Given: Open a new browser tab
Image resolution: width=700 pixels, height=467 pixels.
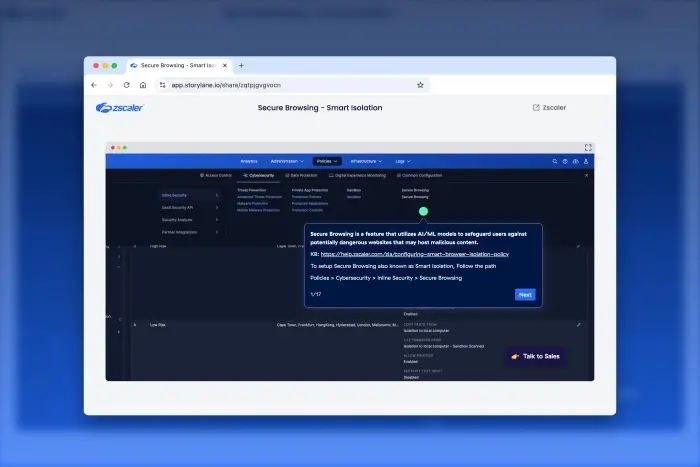Looking at the screenshot, I should [x=241, y=65].
